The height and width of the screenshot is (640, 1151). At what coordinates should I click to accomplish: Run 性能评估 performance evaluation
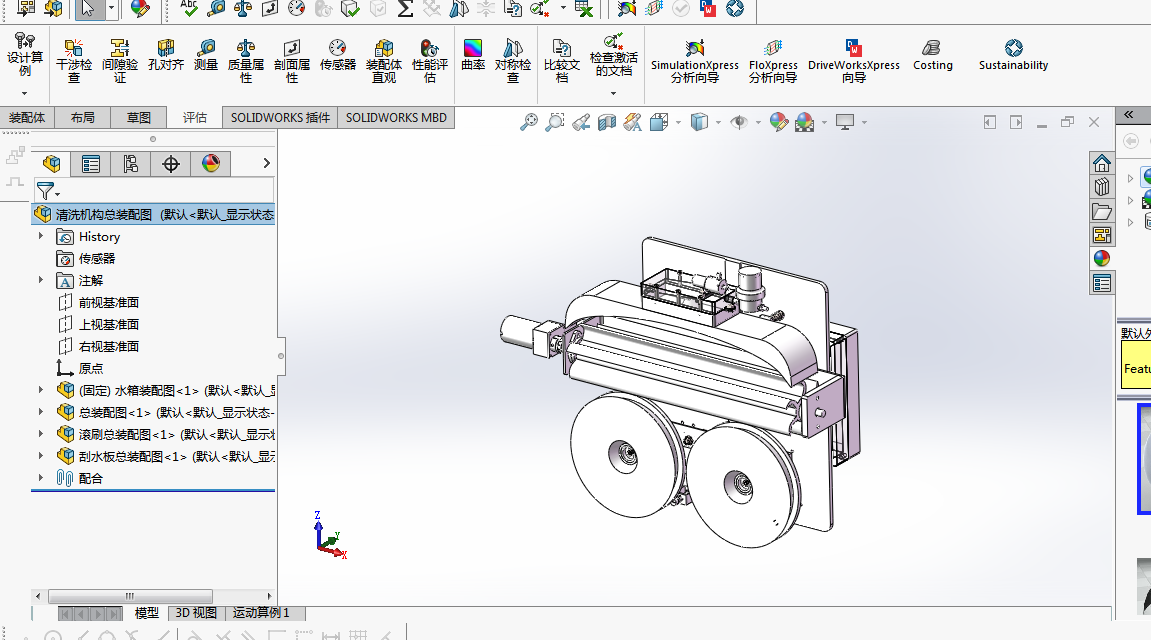(429, 61)
